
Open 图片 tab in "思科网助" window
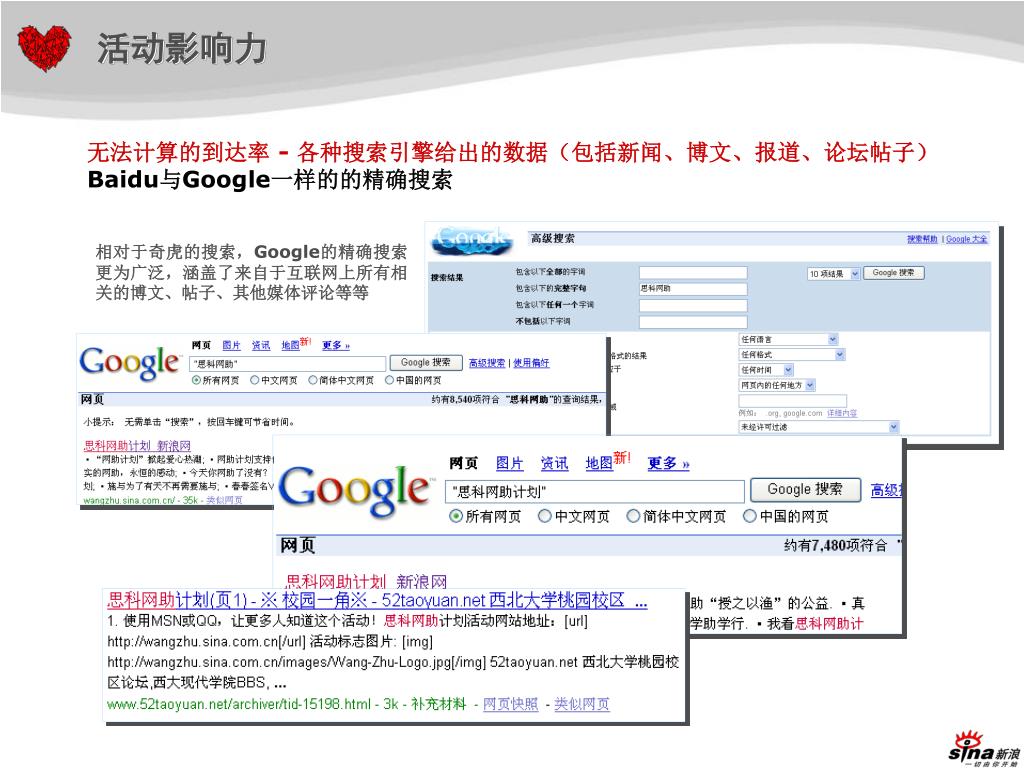click(231, 345)
